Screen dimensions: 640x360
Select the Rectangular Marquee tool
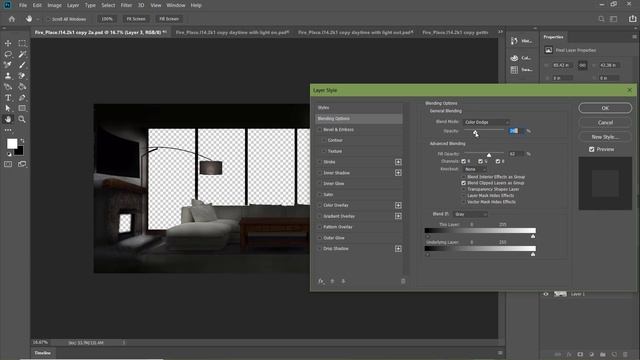[x=22, y=43]
